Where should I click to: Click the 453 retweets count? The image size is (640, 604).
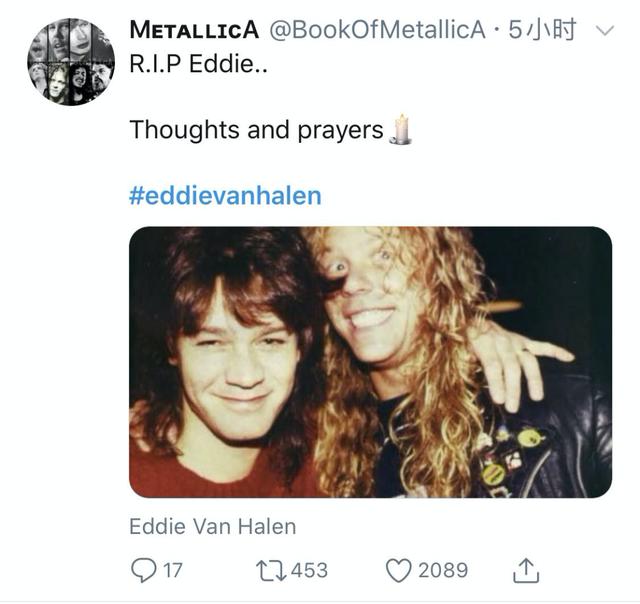pyautogui.click(x=309, y=570)
